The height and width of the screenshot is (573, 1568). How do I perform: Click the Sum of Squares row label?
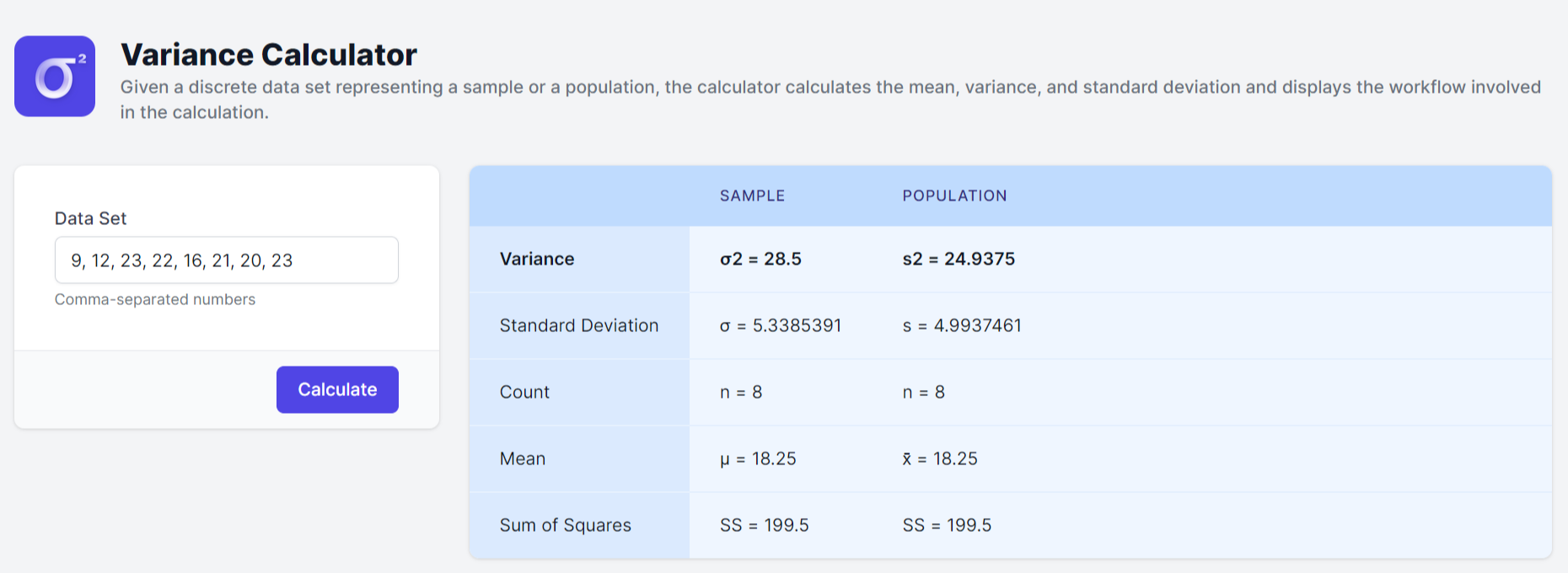pos(565,525)
